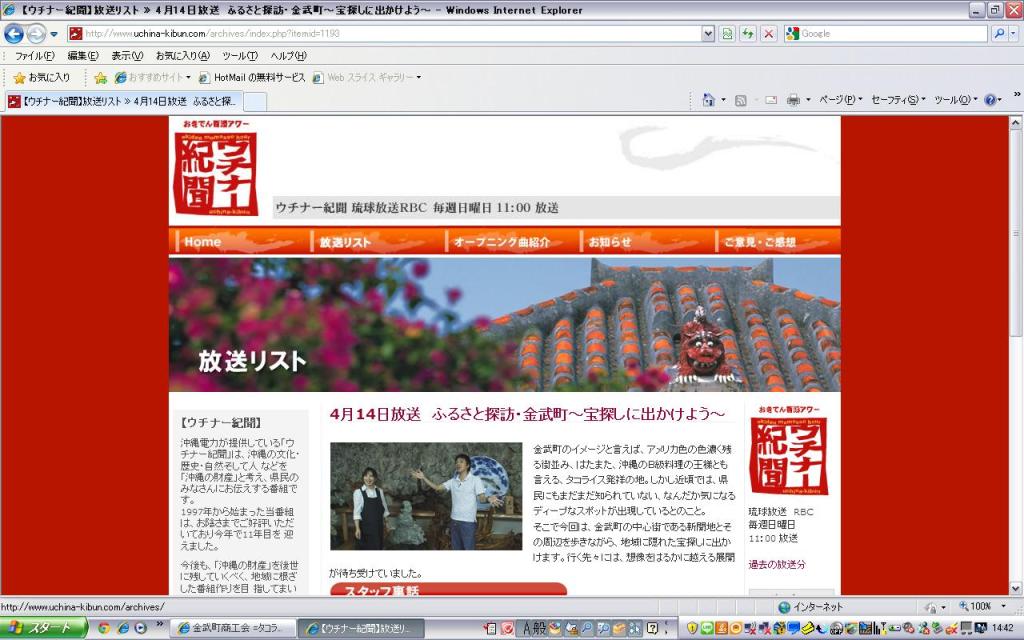Click the Google search magnifier button

[999, 34]
